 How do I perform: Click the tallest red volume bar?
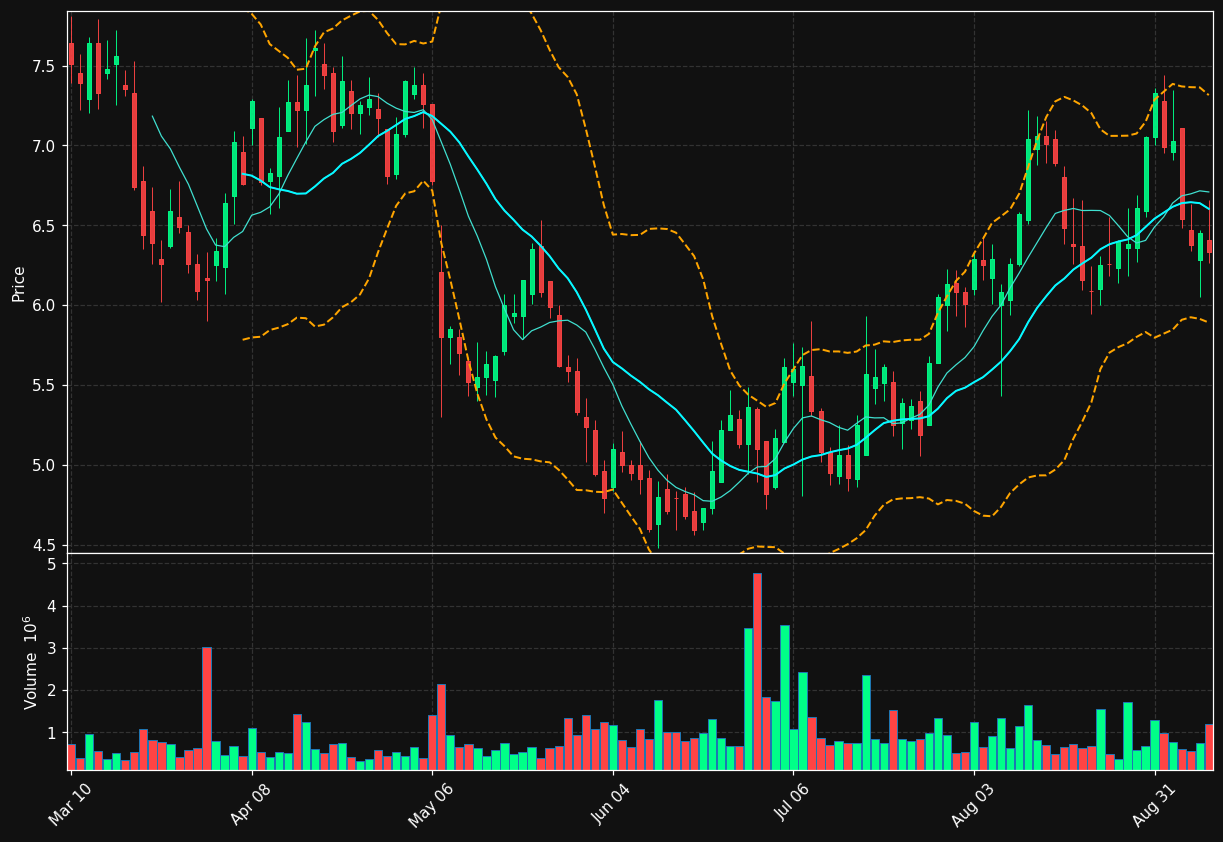757,671
